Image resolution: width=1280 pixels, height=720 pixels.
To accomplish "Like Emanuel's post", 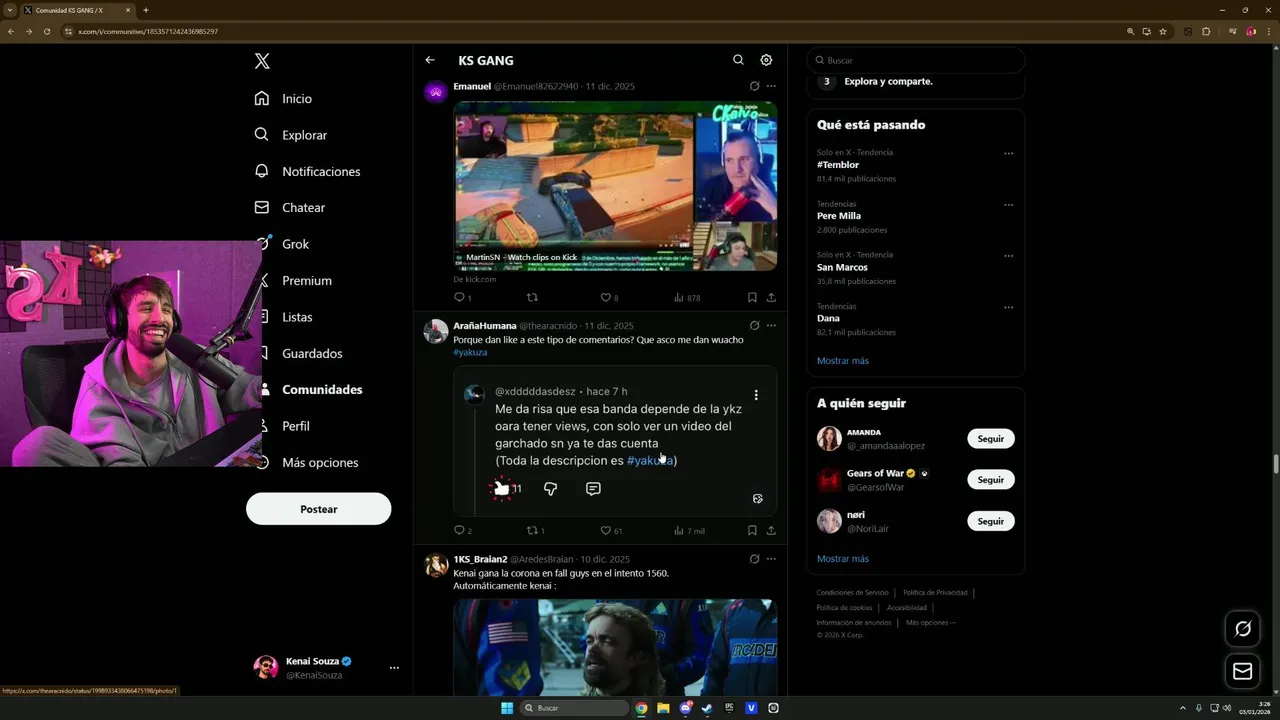I will (x=605, y=297).
